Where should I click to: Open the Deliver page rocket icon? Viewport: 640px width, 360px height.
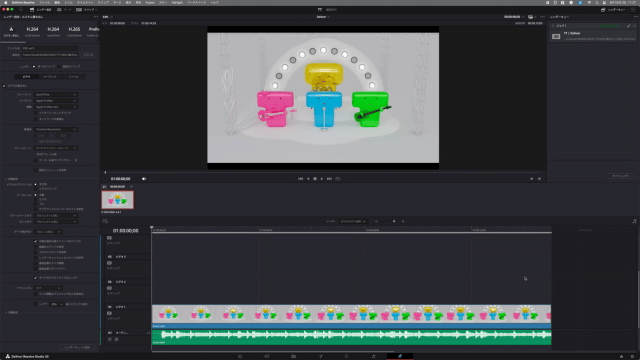pyautogui.click(x=400, y=356)
